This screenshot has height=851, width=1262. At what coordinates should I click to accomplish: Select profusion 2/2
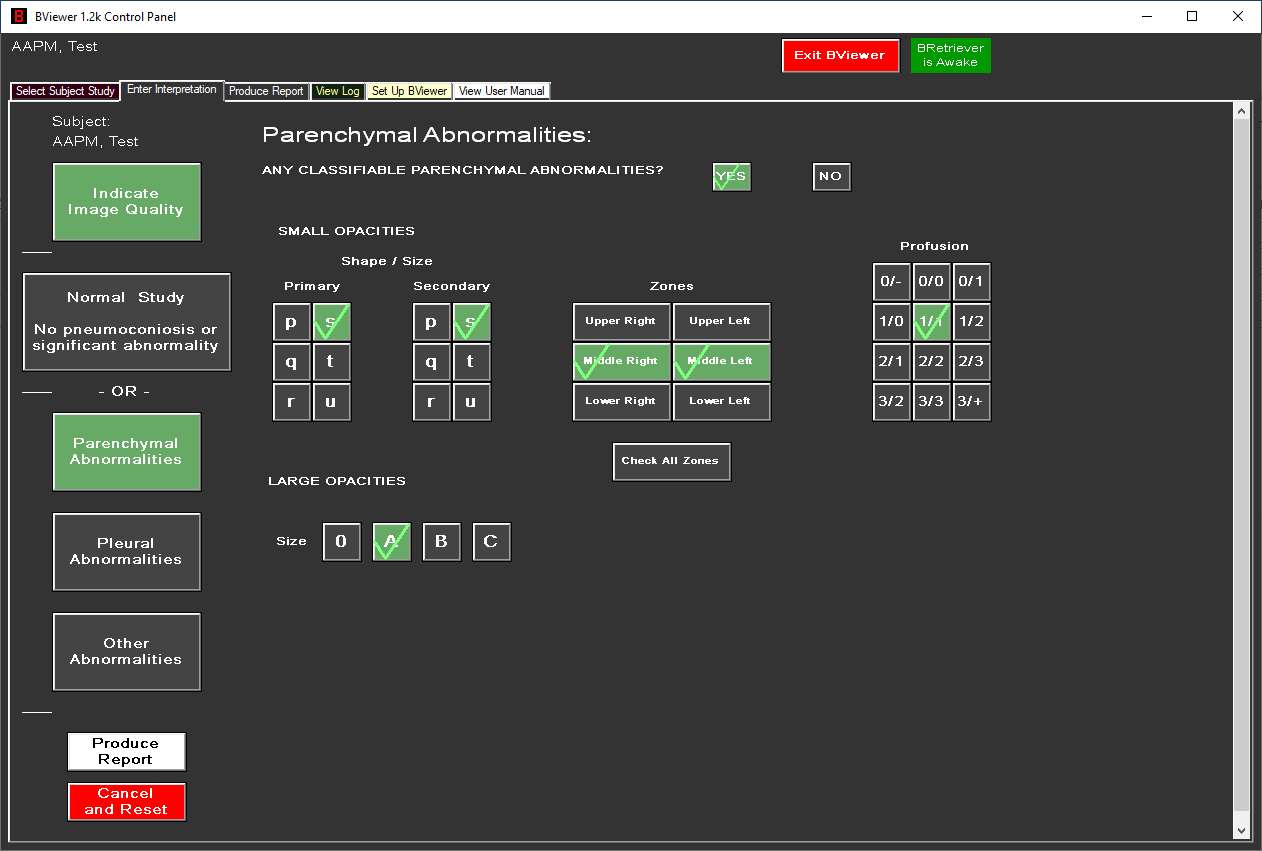coord(931,362)
